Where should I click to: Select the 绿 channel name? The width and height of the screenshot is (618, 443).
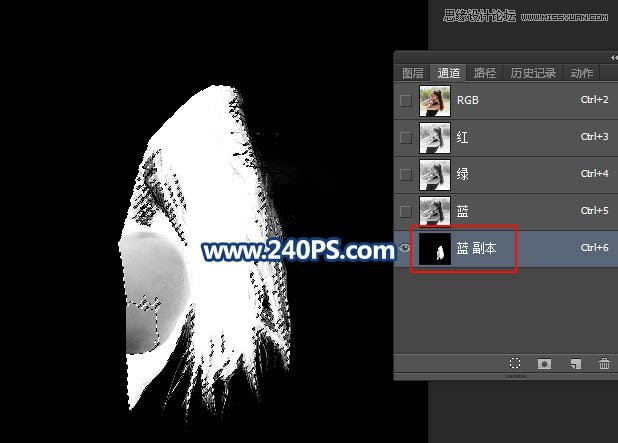462,174
